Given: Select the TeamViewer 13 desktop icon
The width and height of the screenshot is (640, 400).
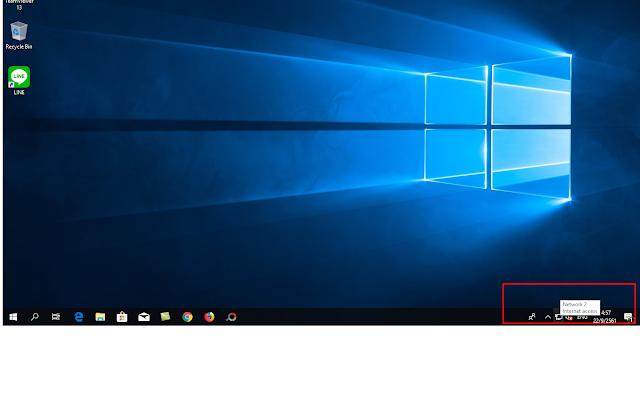Looking at the screenshot, I should pos(19,4).
